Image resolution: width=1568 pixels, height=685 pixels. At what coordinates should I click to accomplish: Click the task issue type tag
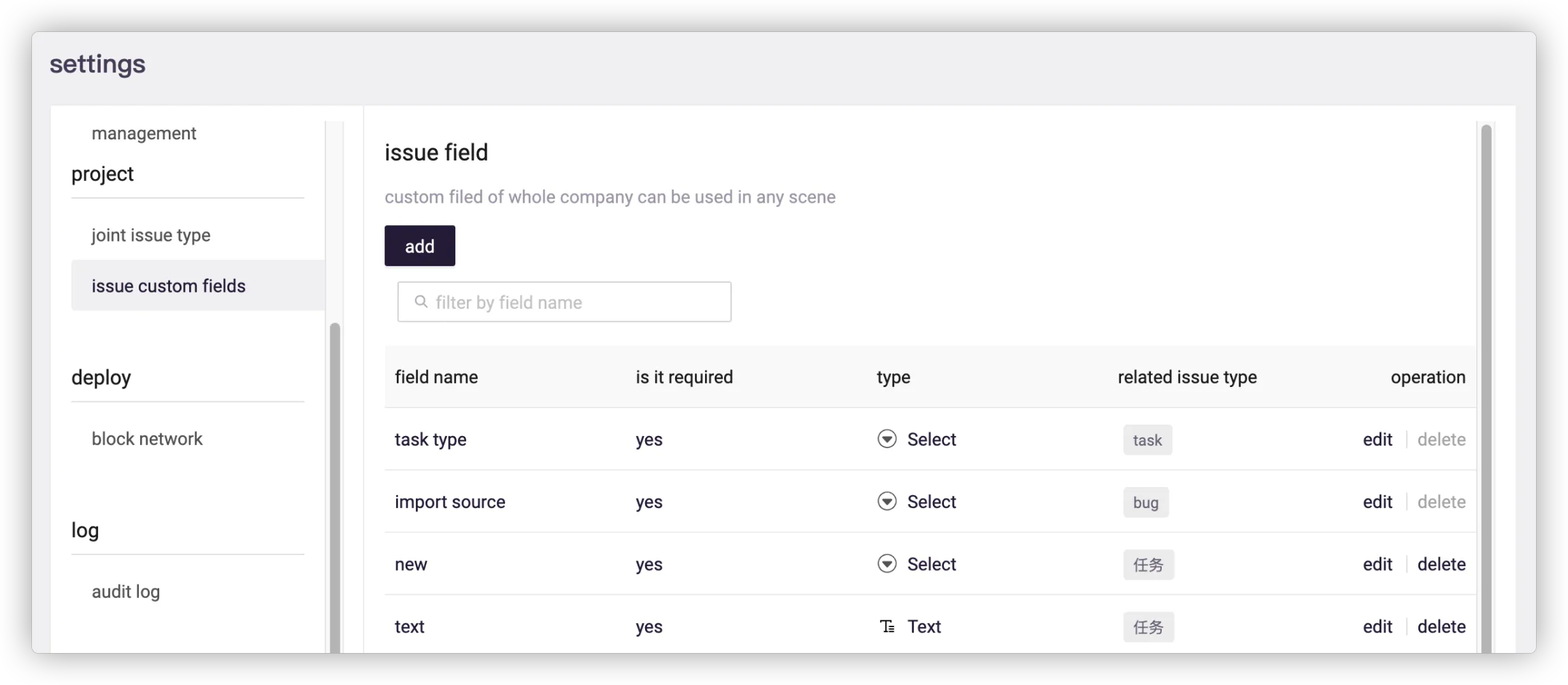click(1147, 440)
